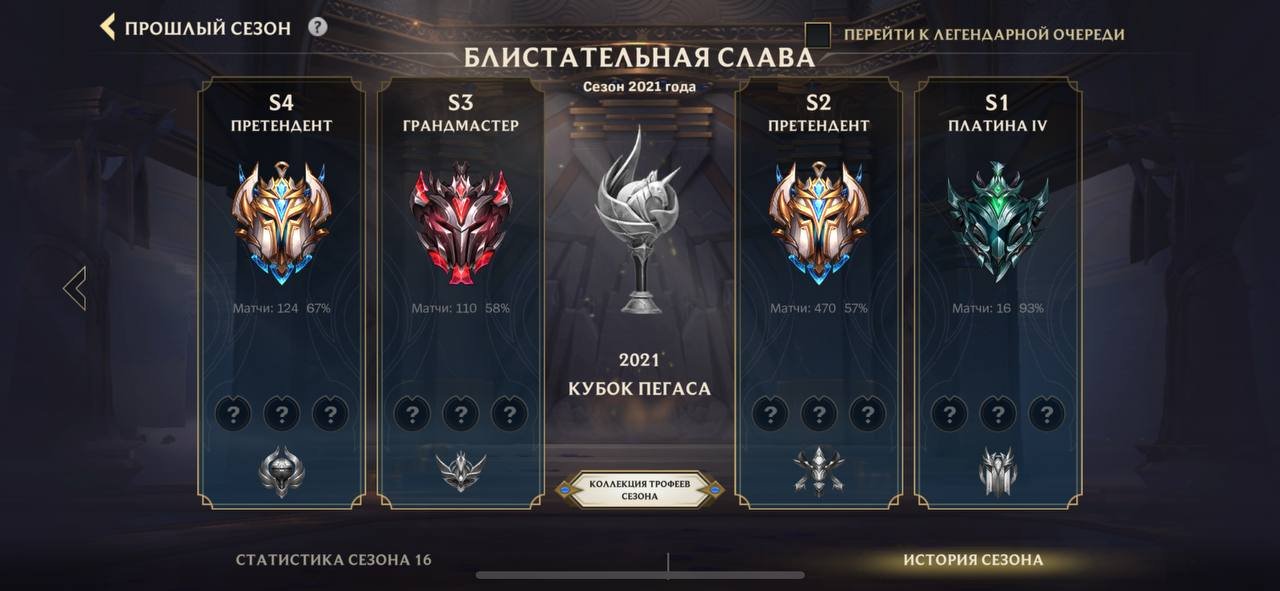This screenshot has width=1280, height=591.
Task: Click the question mark help icon
Action: (318, 27)
